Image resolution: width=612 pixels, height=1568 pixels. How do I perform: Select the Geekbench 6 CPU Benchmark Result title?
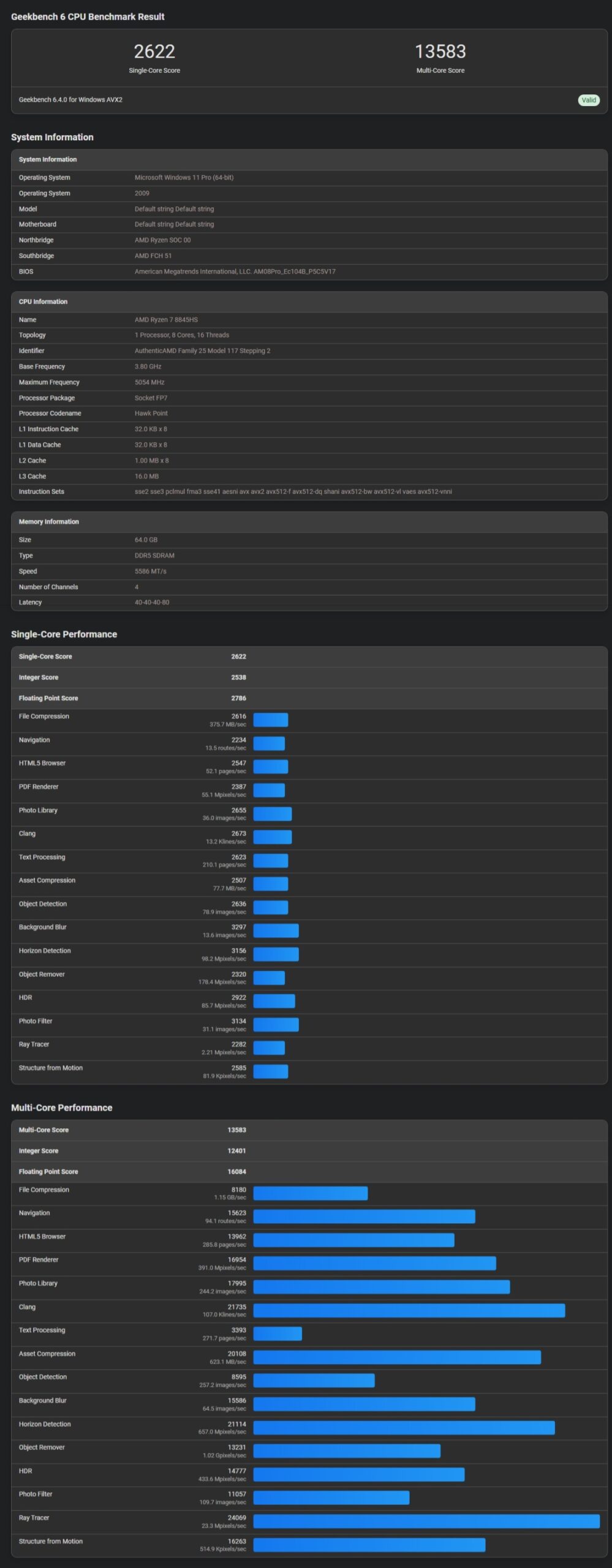point(88,17)
